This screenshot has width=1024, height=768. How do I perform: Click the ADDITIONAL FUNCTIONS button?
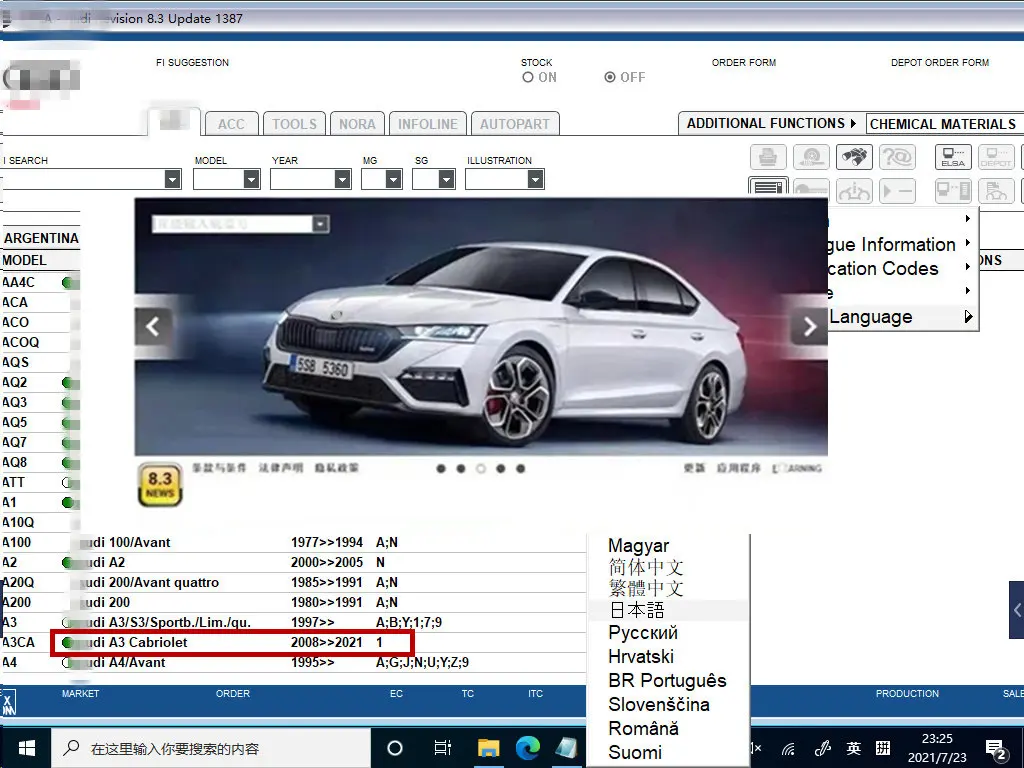[771, 123]
